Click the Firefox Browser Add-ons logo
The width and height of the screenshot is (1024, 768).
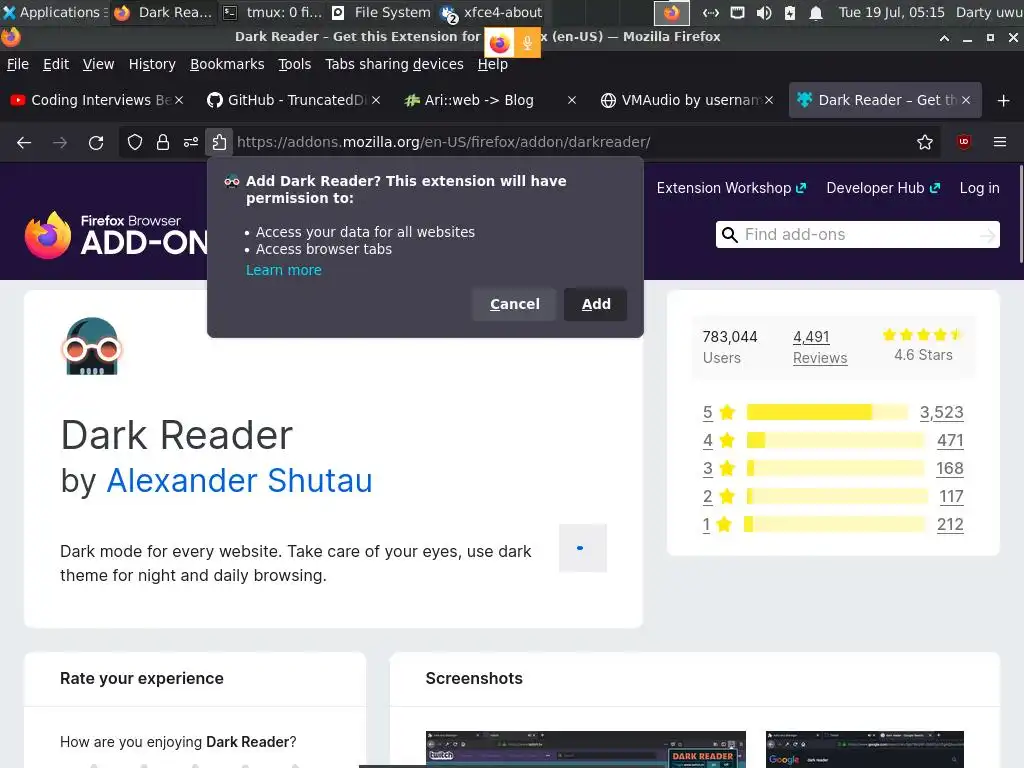click(x=116, y=235)
